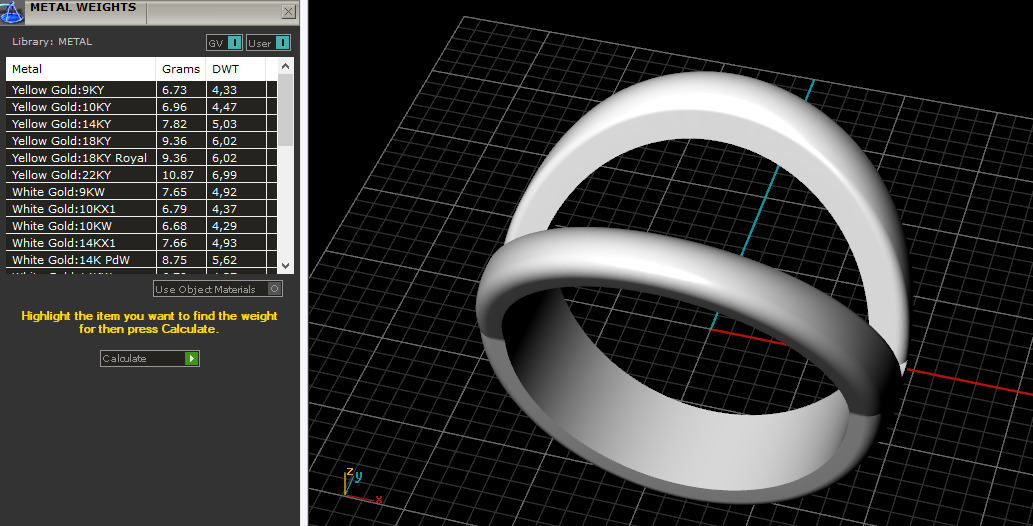Click the metal list scrollbar thumb
The height and width of the screenshot is (526, 1033).
click(x=285, y=110)
